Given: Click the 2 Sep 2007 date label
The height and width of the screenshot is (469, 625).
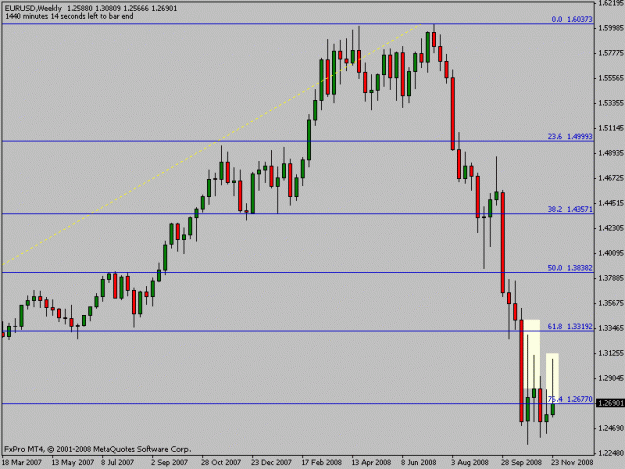Looking at the screenshot, I should pos(169,463).
